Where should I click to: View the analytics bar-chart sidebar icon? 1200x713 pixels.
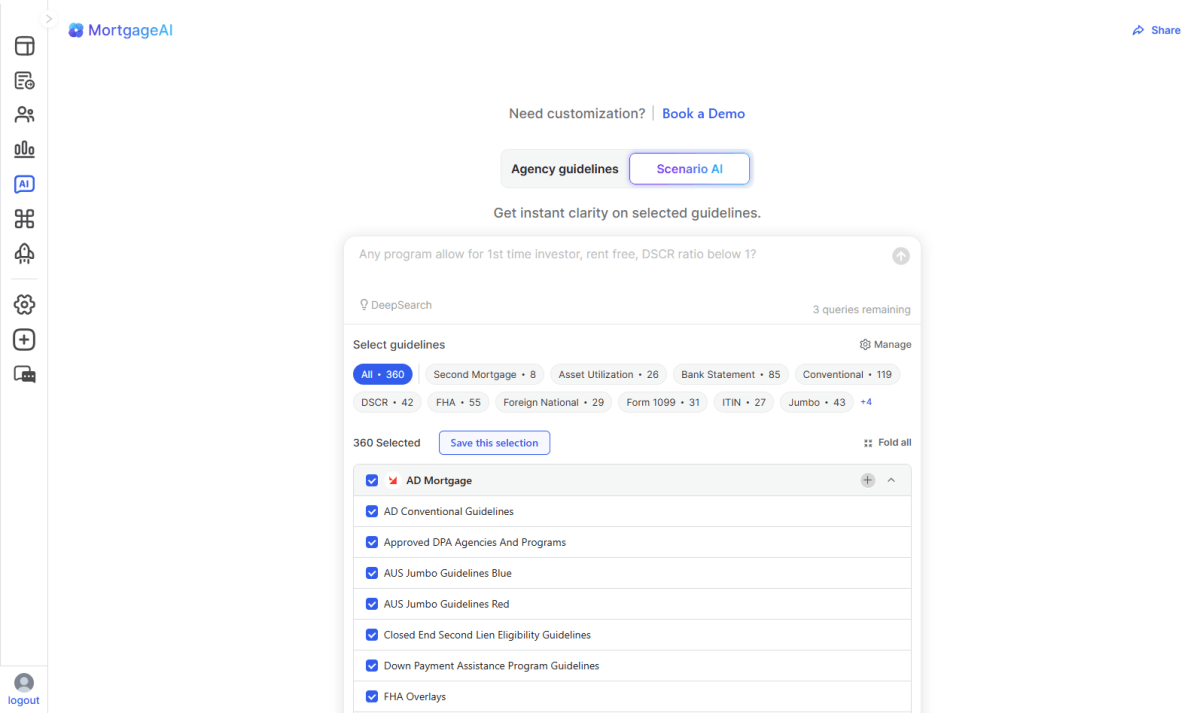click(24, 149)
